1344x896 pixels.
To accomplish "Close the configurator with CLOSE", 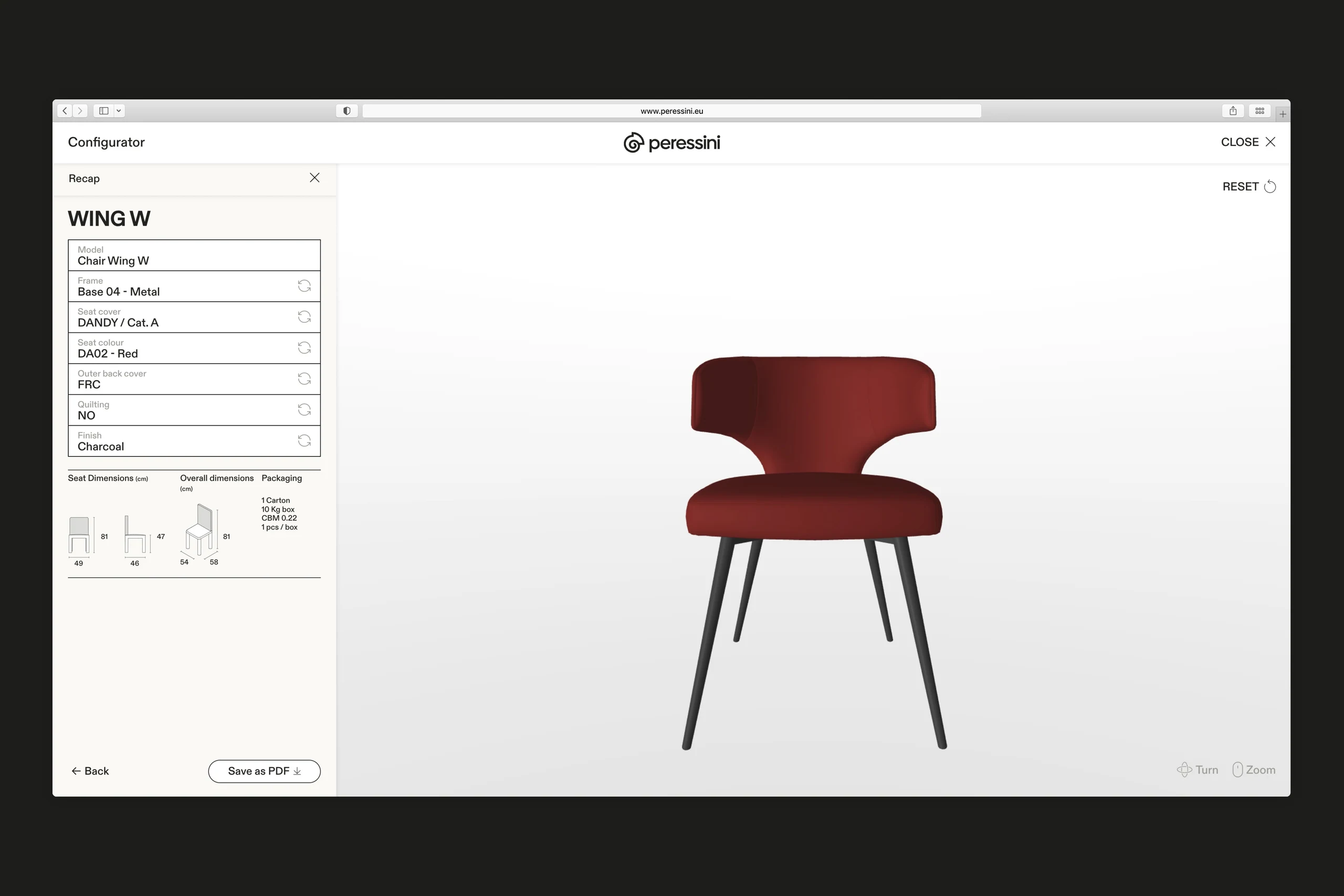I will click(x=1248, y=142).
